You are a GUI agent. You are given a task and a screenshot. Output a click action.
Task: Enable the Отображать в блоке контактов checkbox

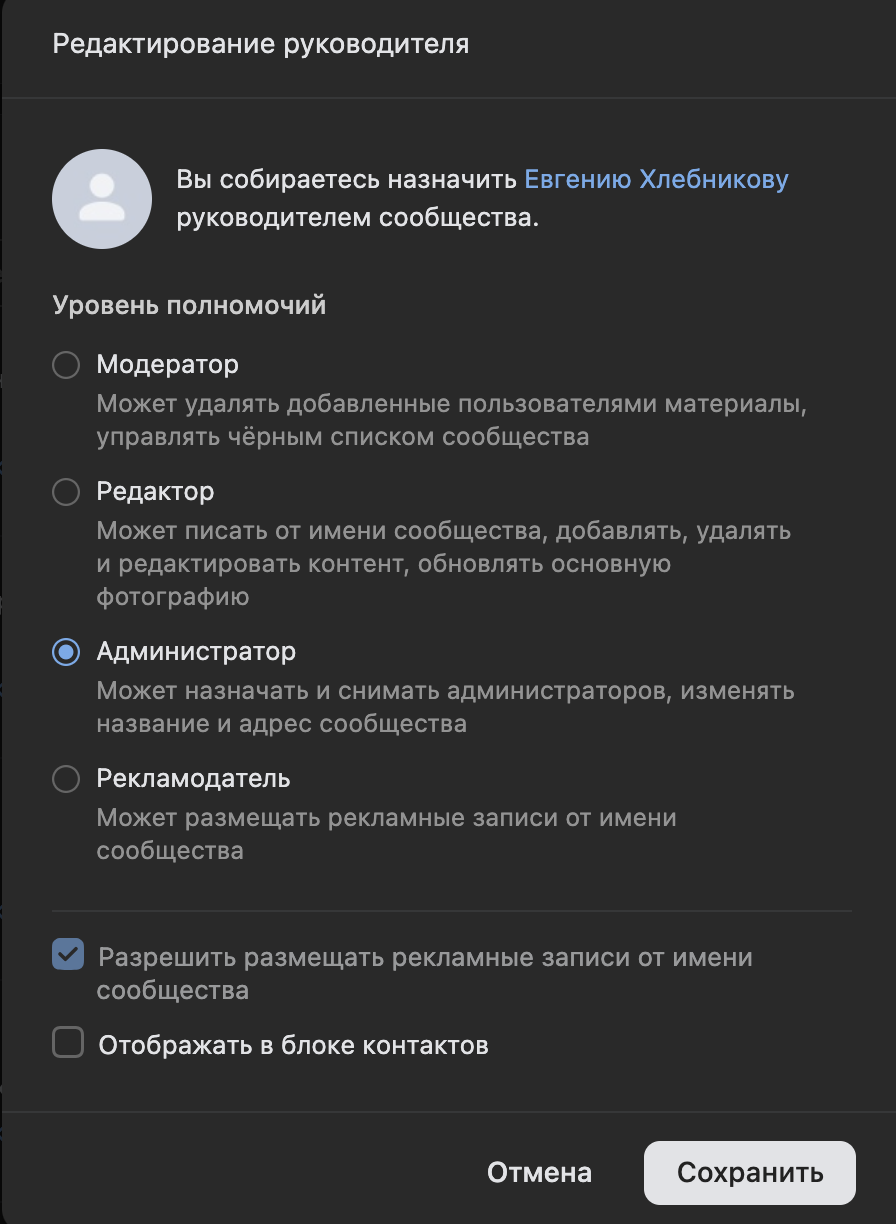[x=68, y=1045]
